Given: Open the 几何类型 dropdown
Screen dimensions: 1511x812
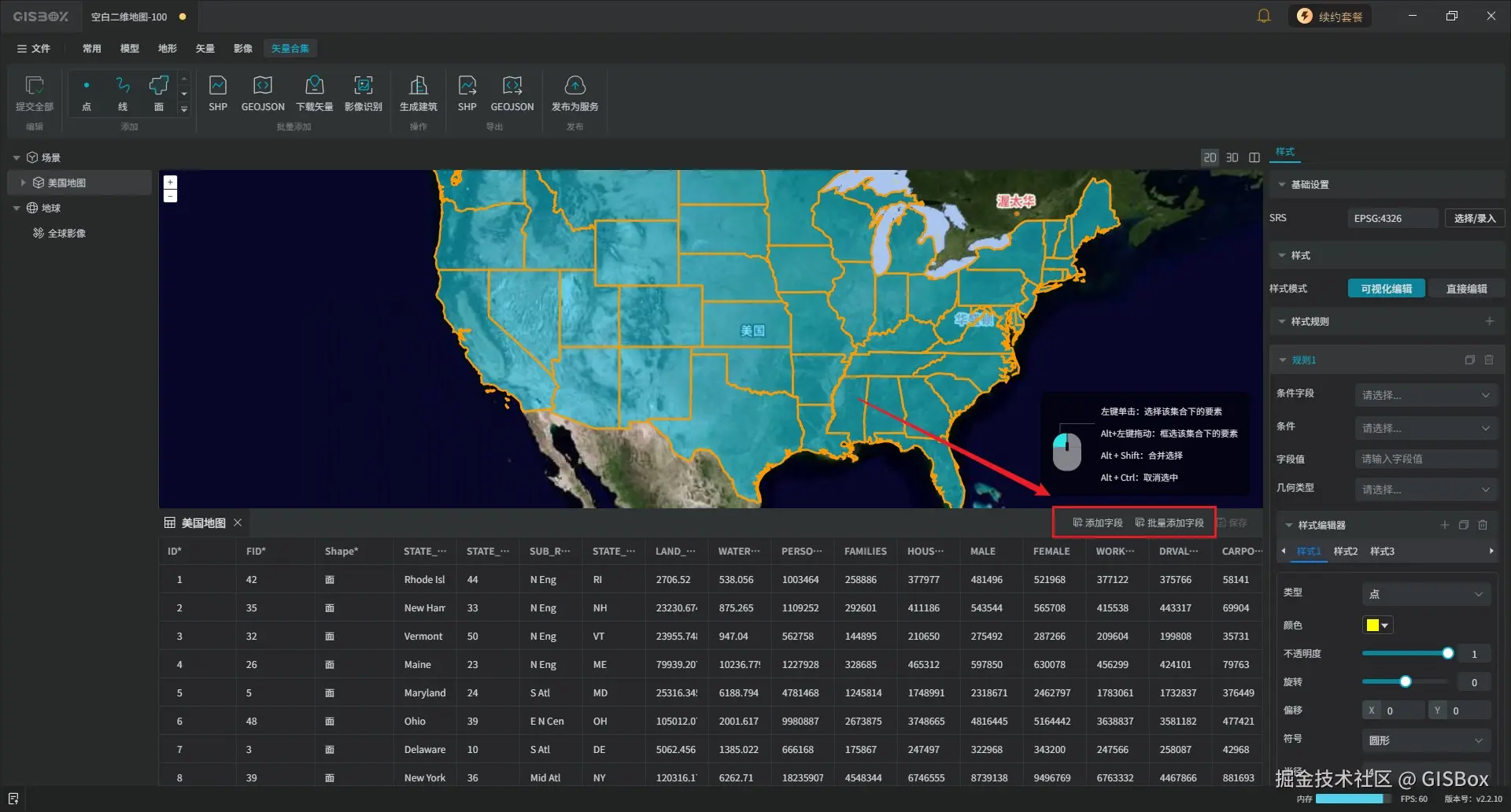Looking at the screenshot, I should [1425, 489].
